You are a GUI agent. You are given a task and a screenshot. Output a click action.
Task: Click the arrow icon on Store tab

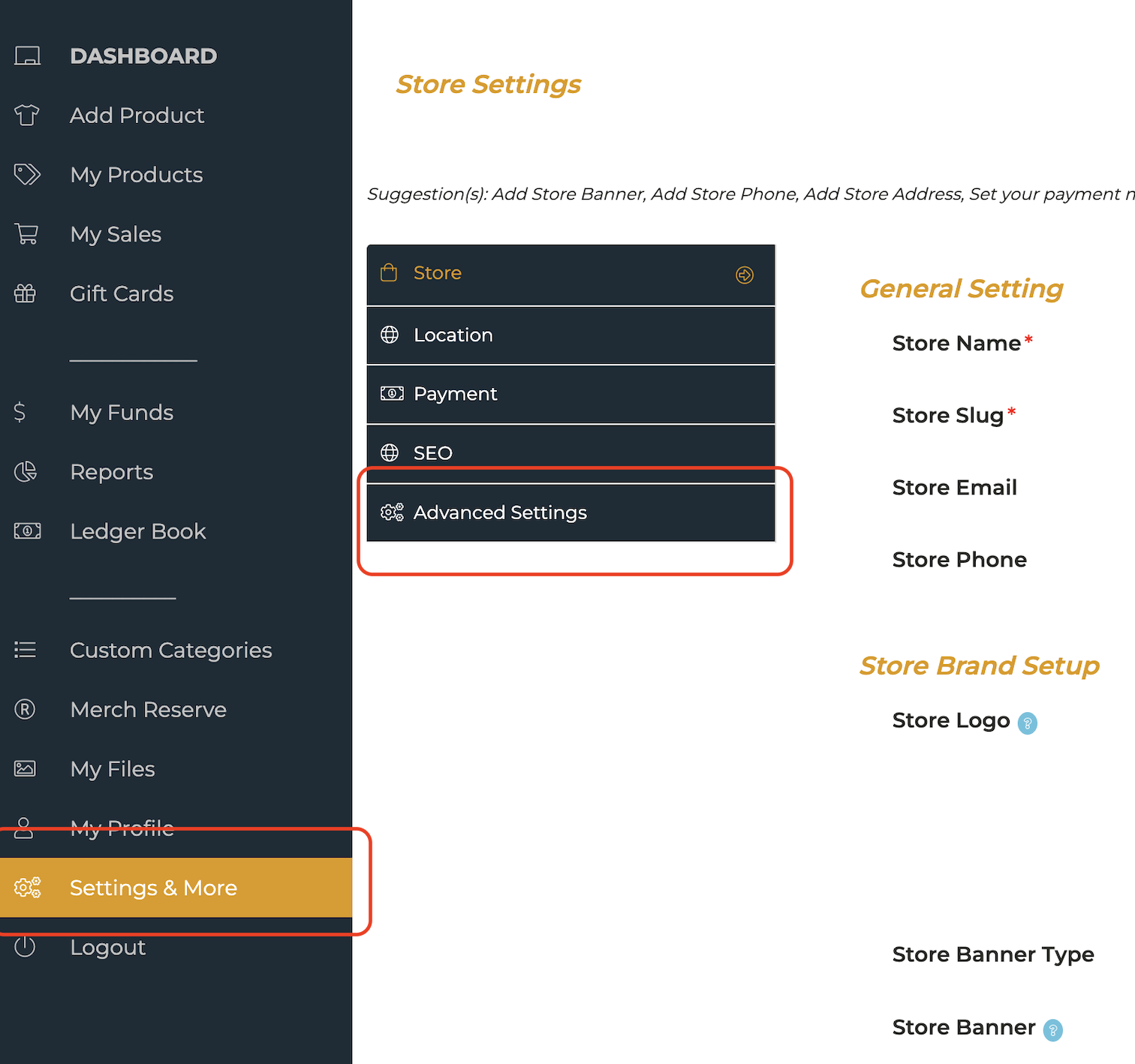(744, 275)
